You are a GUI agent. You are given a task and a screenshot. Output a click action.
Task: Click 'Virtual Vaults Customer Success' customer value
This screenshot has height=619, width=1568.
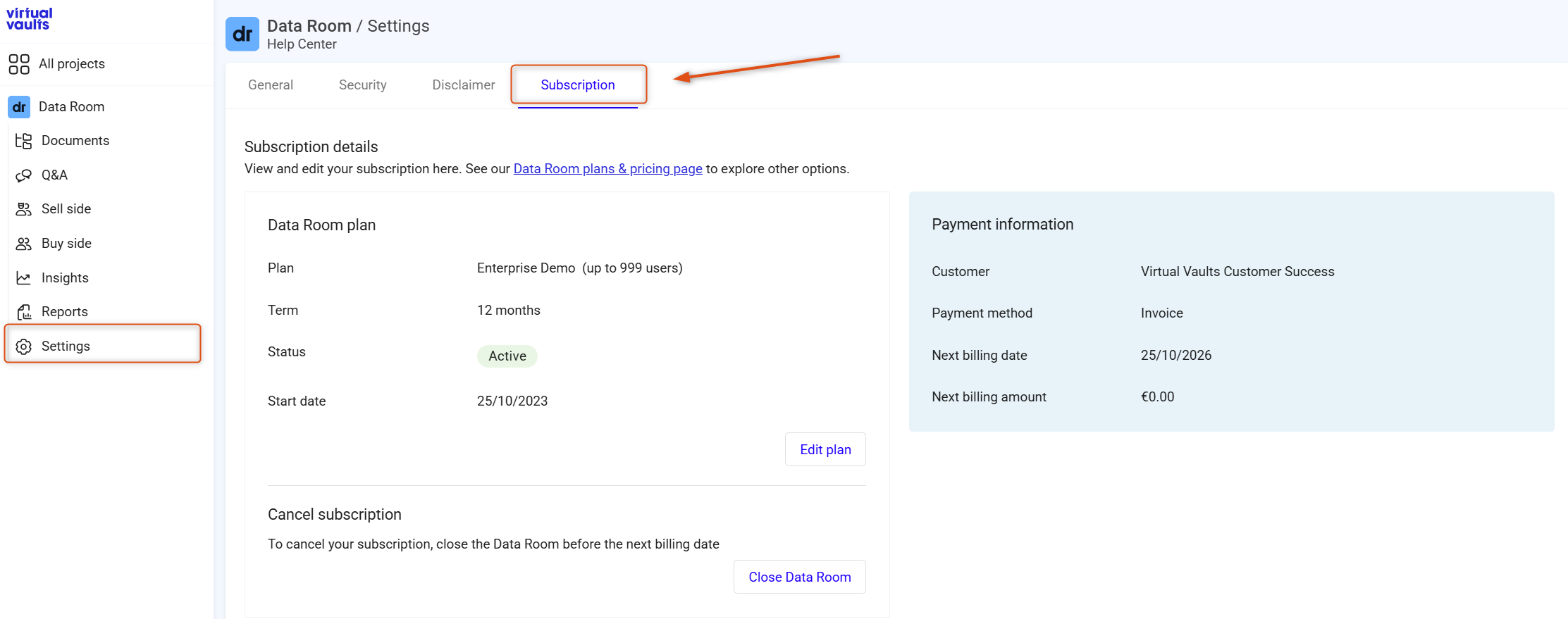pos(1237,272)
